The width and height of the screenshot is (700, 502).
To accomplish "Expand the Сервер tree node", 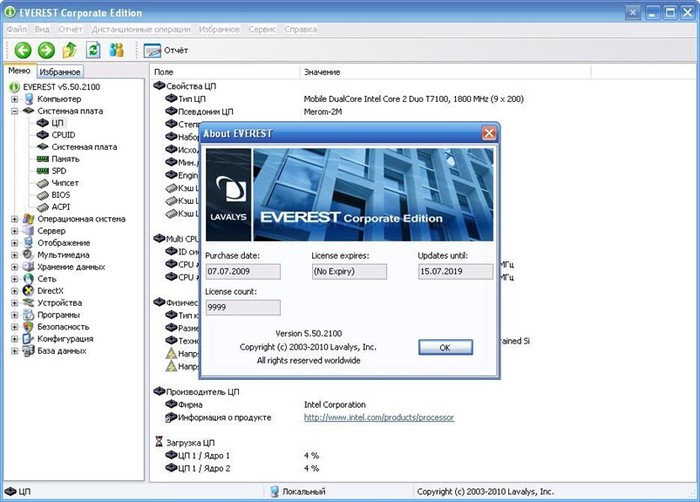I will pos(15,231).
